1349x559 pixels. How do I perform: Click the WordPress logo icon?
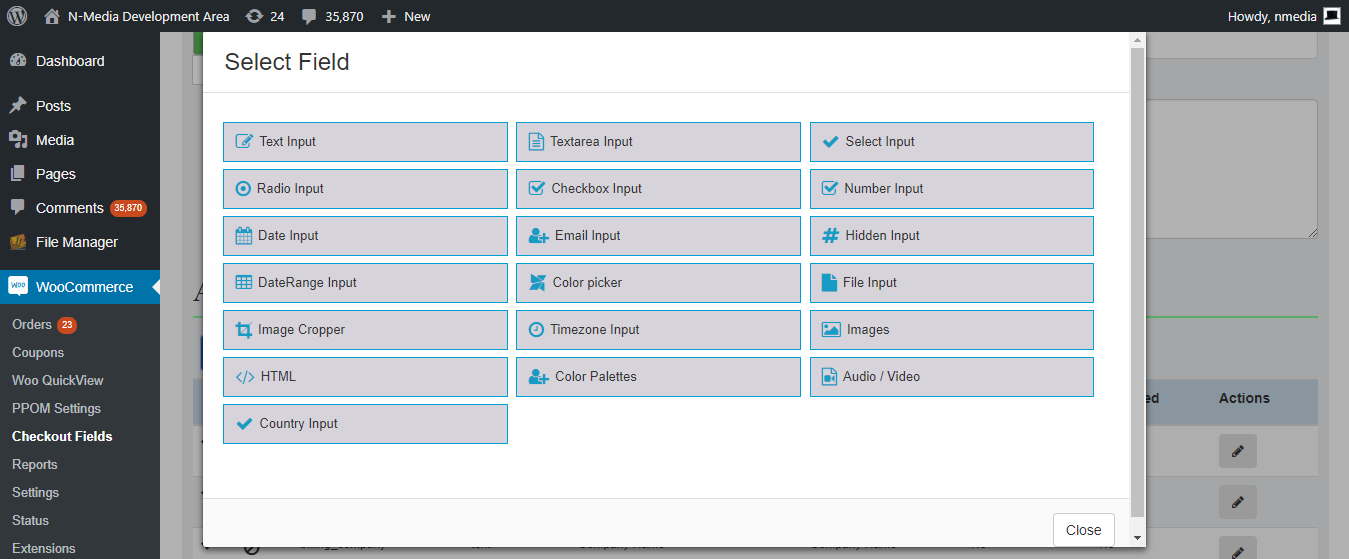click(17, 16)
